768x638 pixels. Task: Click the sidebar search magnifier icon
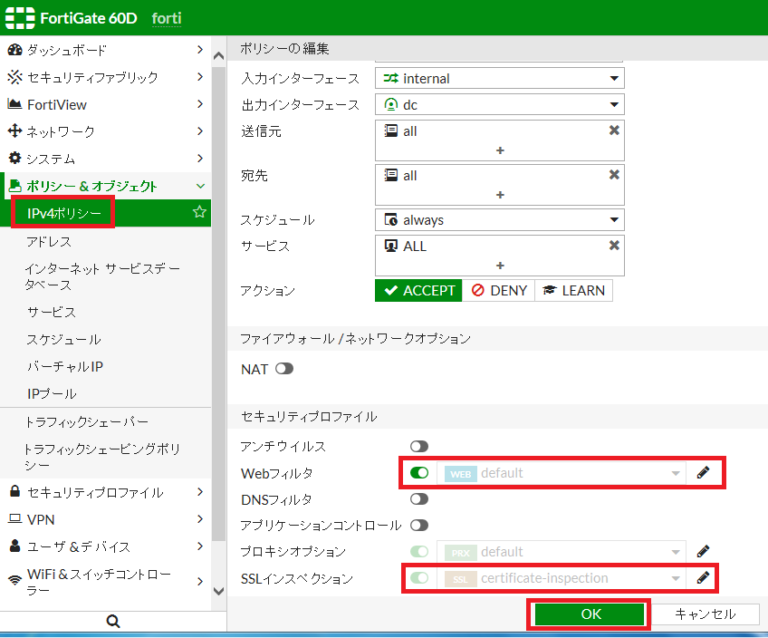tap(113, 621)
